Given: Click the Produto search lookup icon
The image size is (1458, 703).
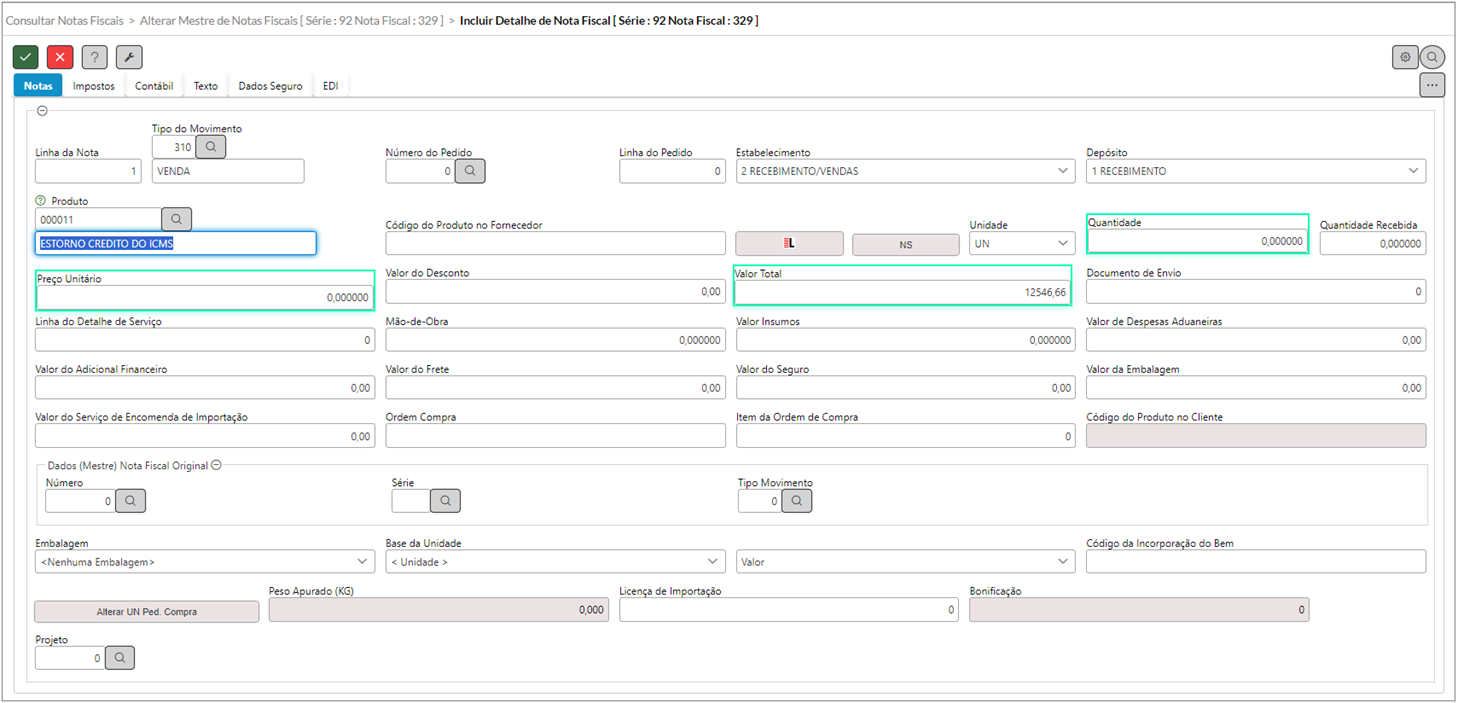Looking at the screenshot, I should point(176,218).
